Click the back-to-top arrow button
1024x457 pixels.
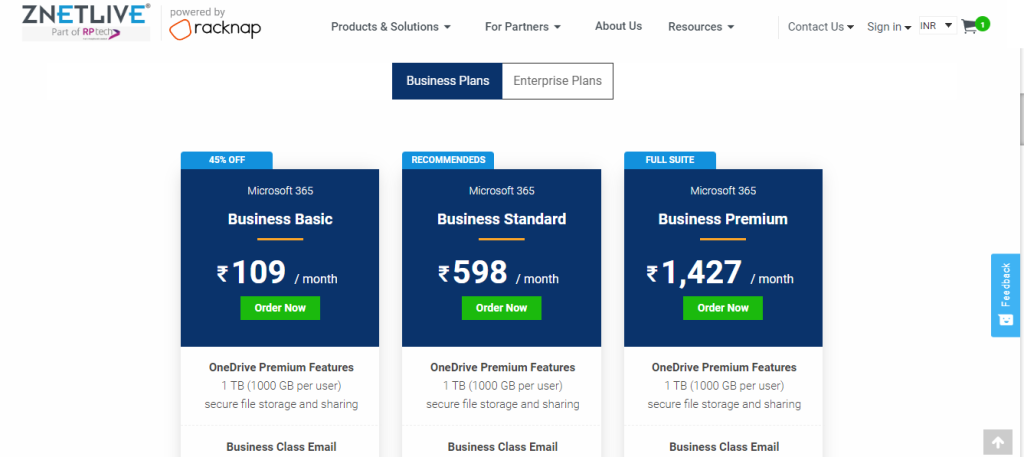click(998, 443)
